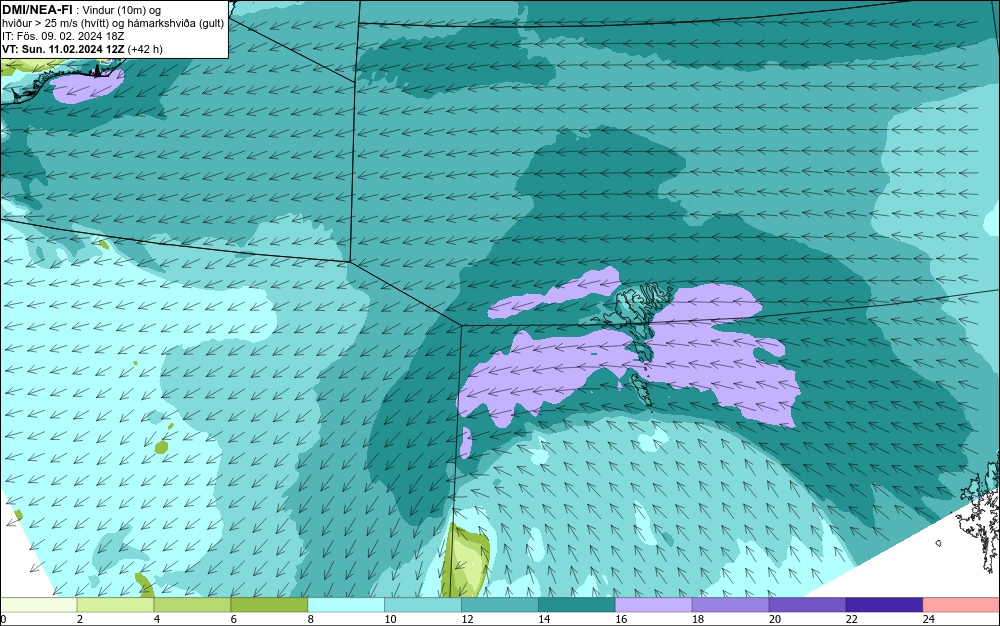
Task: Click the 22–24 m/s dark indigo legend swatch
Action: pos(884,605)
